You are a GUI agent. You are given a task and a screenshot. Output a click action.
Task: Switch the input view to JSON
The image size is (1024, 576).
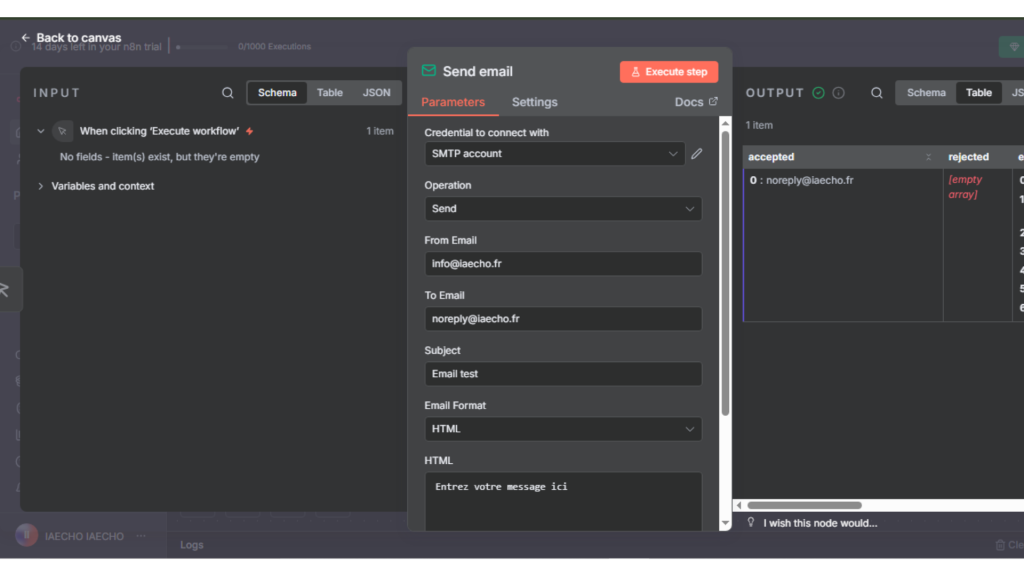point(376,92)
